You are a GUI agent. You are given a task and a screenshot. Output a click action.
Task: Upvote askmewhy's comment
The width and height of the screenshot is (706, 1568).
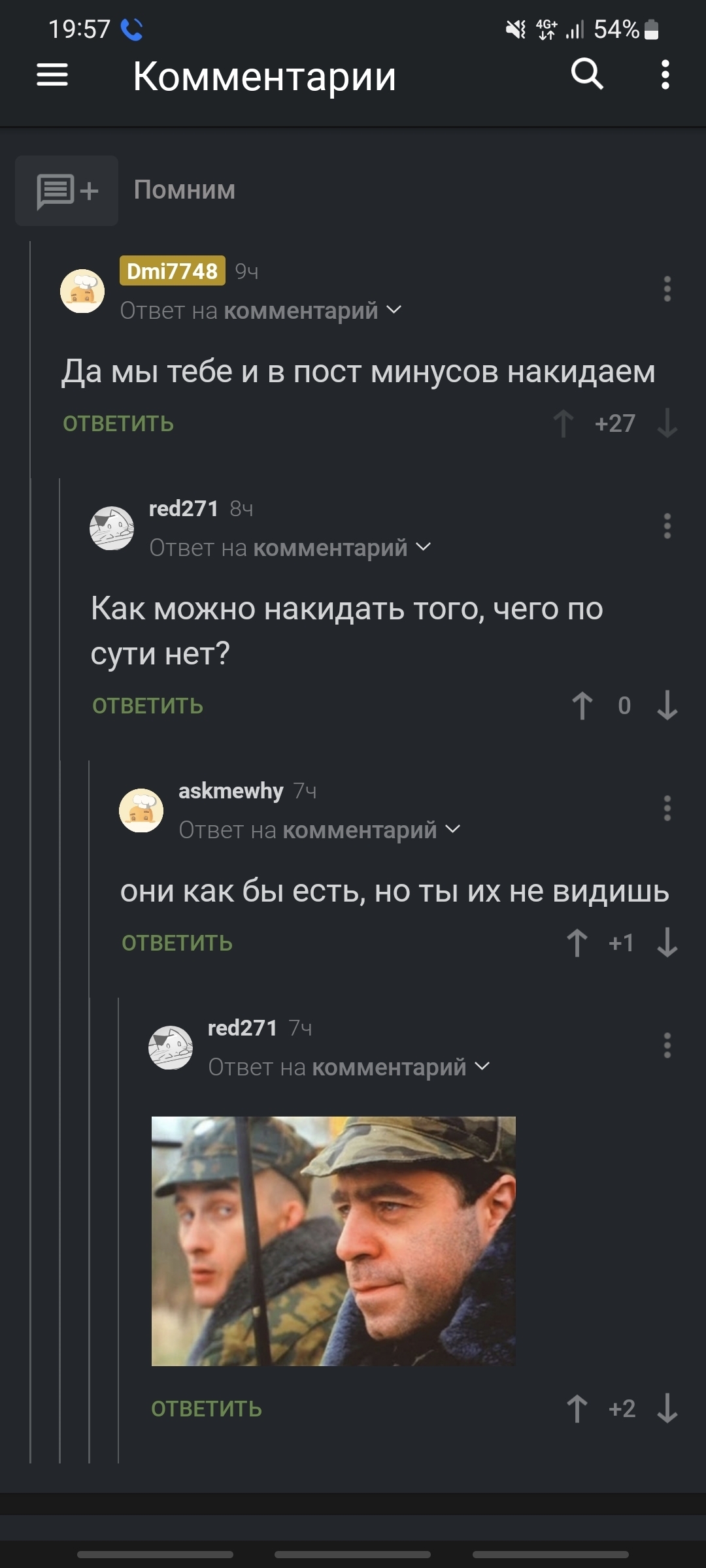tap(577, 943)
